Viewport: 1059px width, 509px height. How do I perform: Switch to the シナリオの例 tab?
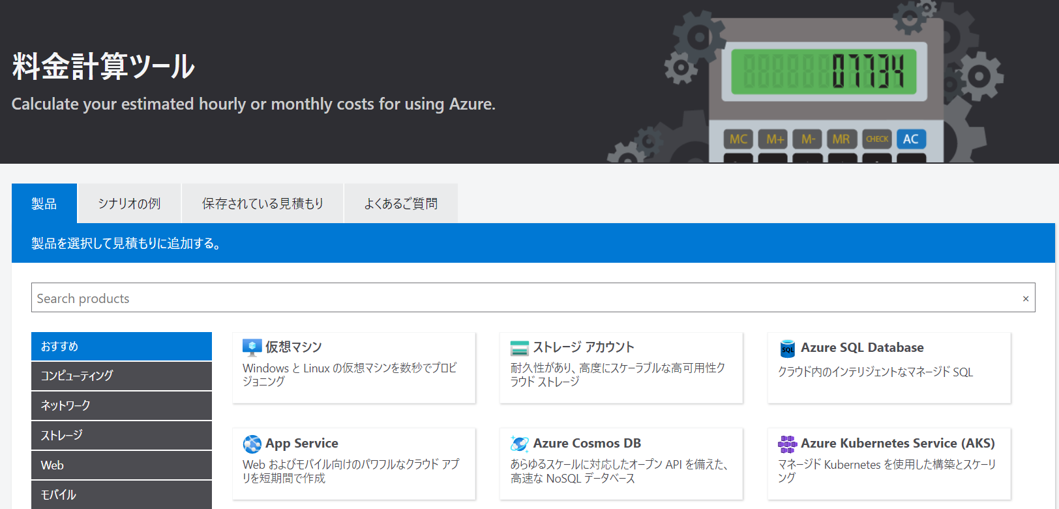[x=129, y=204]
